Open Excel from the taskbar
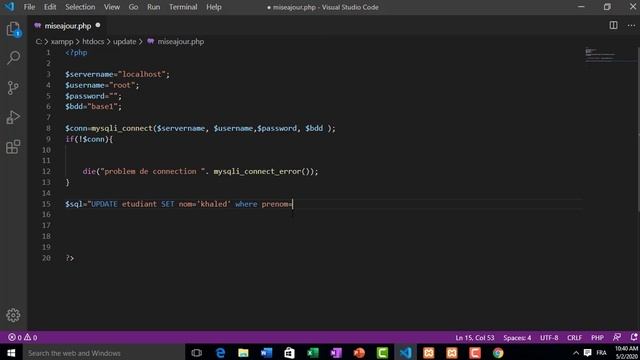Image resolution: width=640 pixels, height=360 pixels. pos(313,353)
